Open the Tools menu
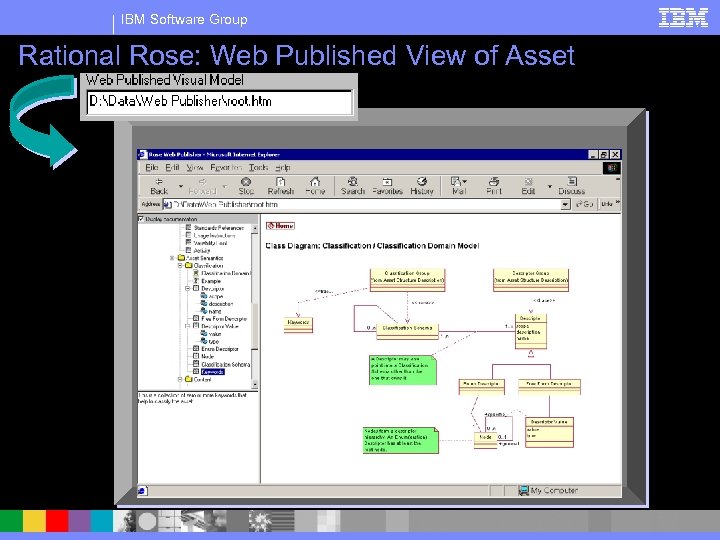720x540 pixels. [259, 168]
